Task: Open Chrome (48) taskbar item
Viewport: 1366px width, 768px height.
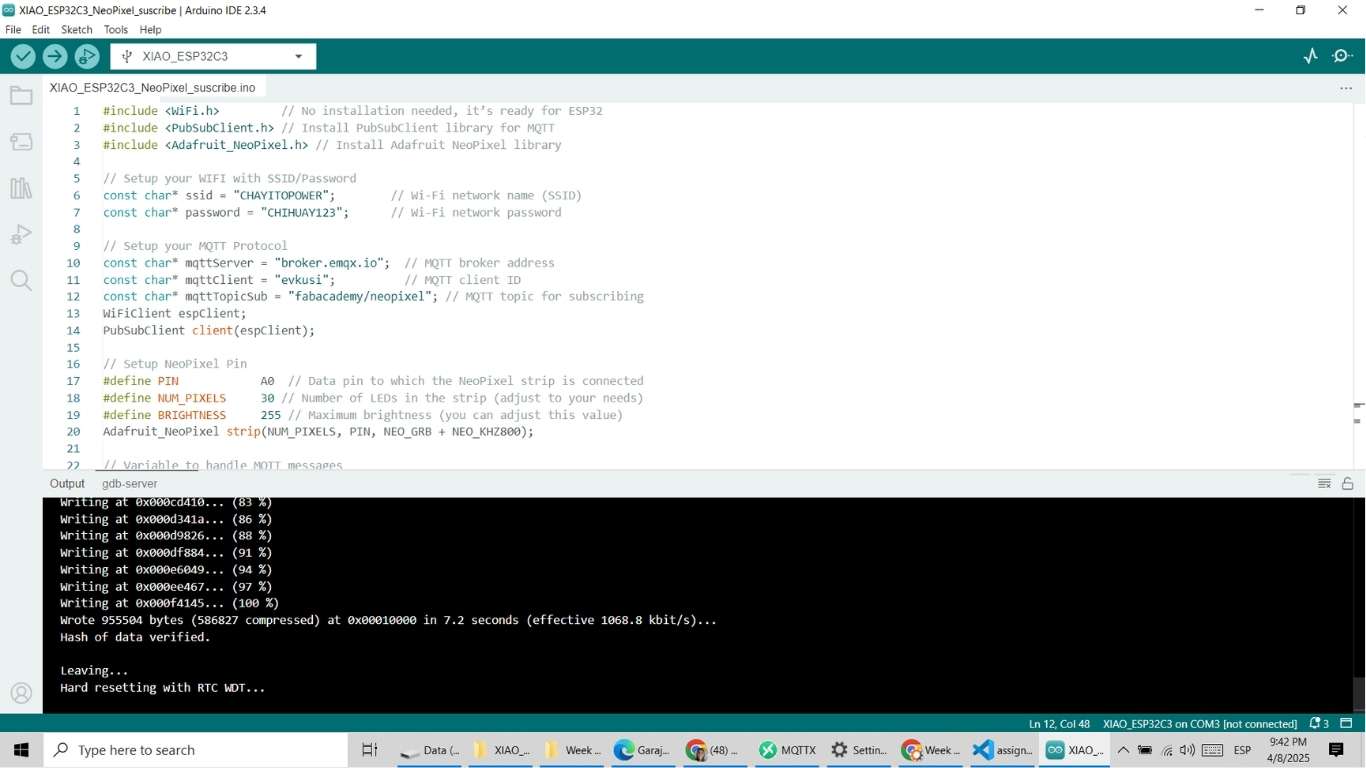Action: (x=715, y=750)
